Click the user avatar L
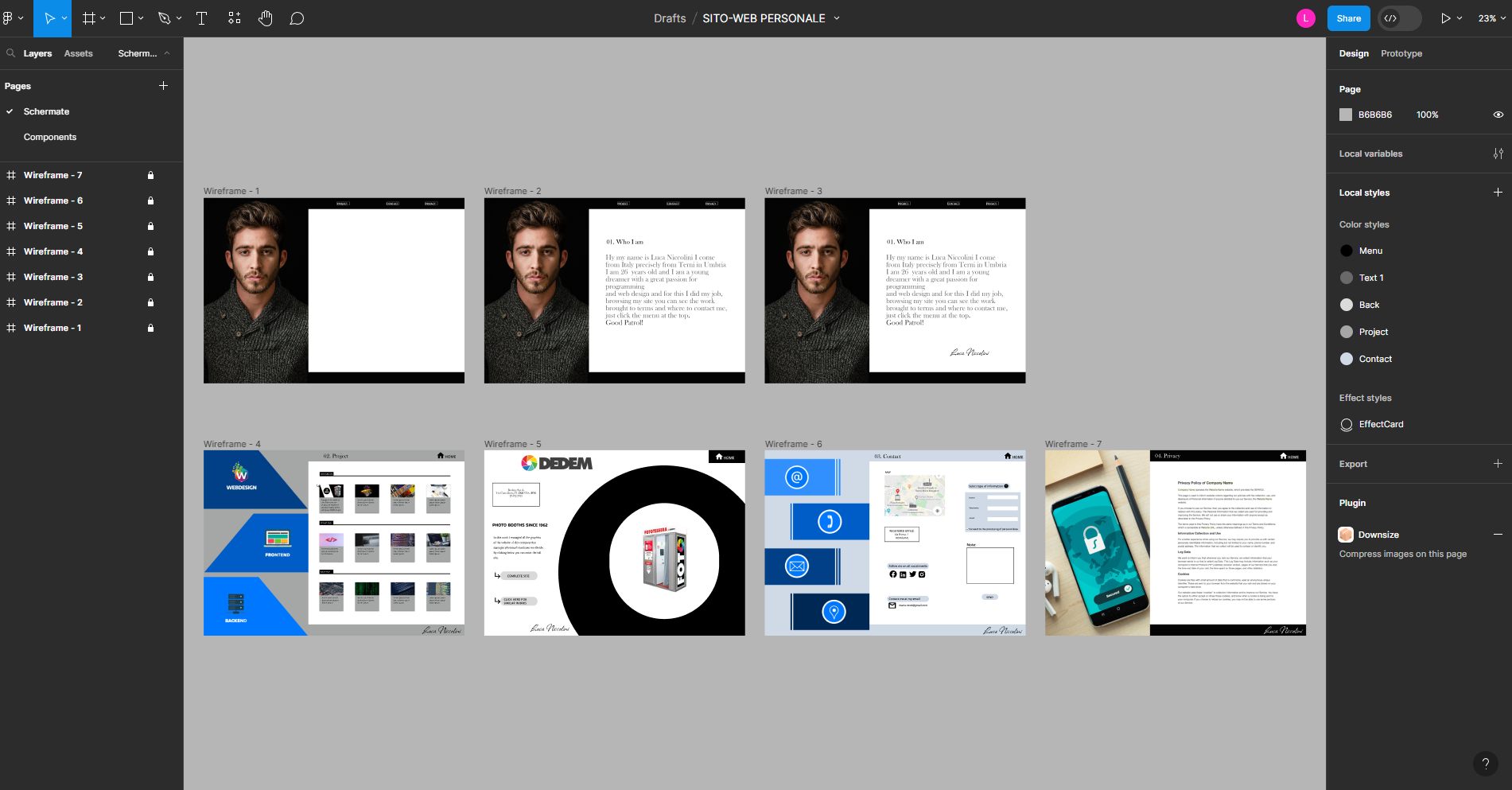The image size is (1512, 790). click(x=1305, y=18)
